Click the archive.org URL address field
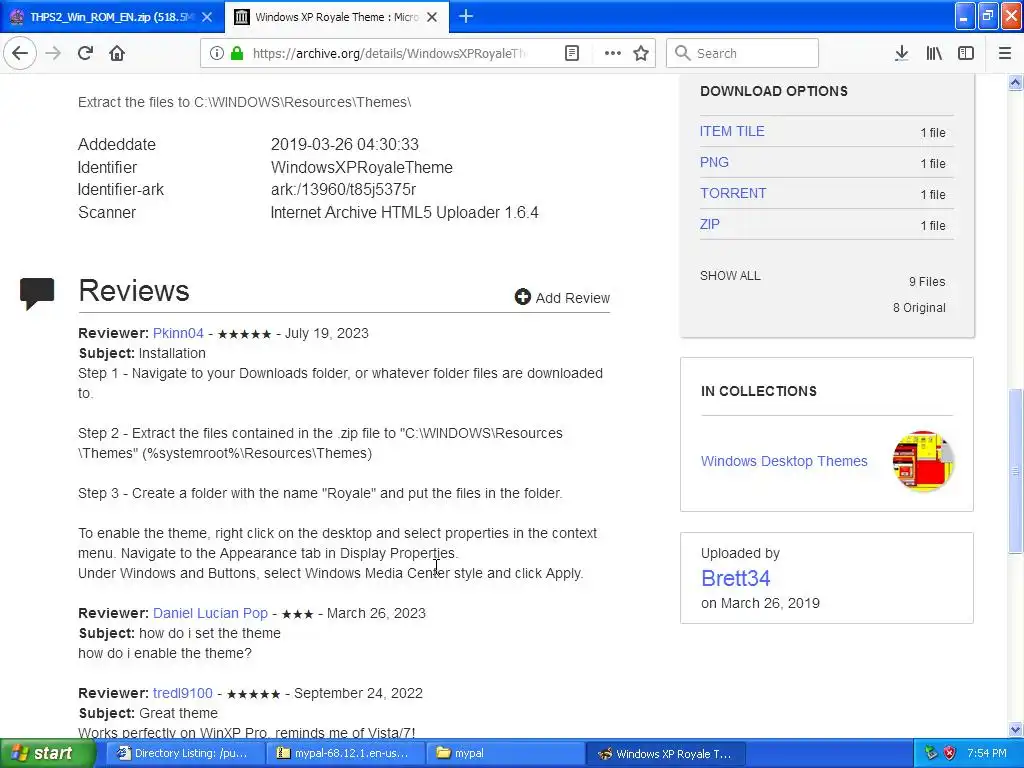 (389, 53)
